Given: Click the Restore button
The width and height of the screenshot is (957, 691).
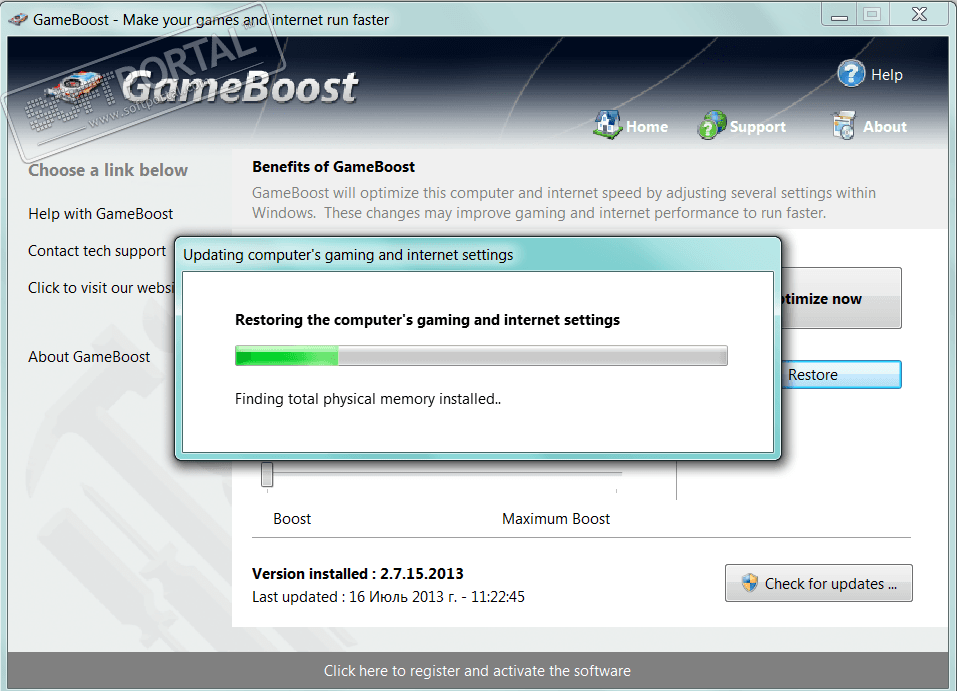Looking at the screenshot, I should coord(841,374).
